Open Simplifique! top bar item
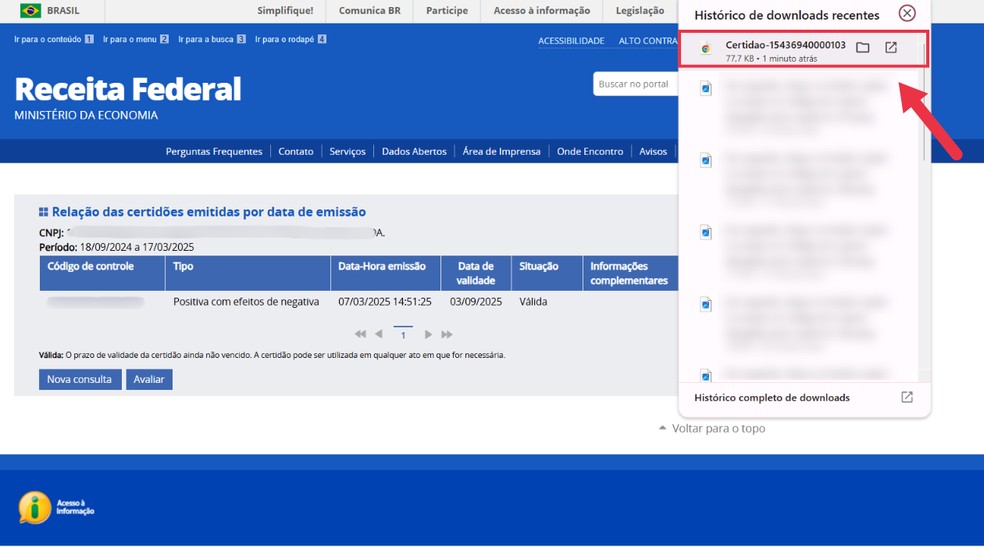Screen dimensions: 984x547 coord(285,11)
